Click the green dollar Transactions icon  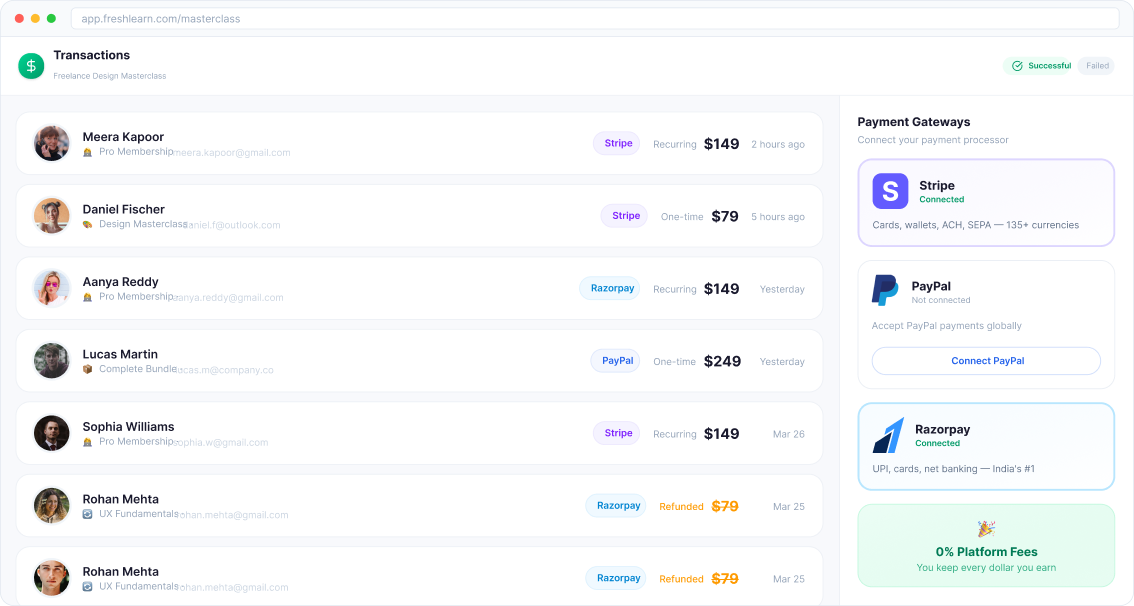tap(30, 66)
